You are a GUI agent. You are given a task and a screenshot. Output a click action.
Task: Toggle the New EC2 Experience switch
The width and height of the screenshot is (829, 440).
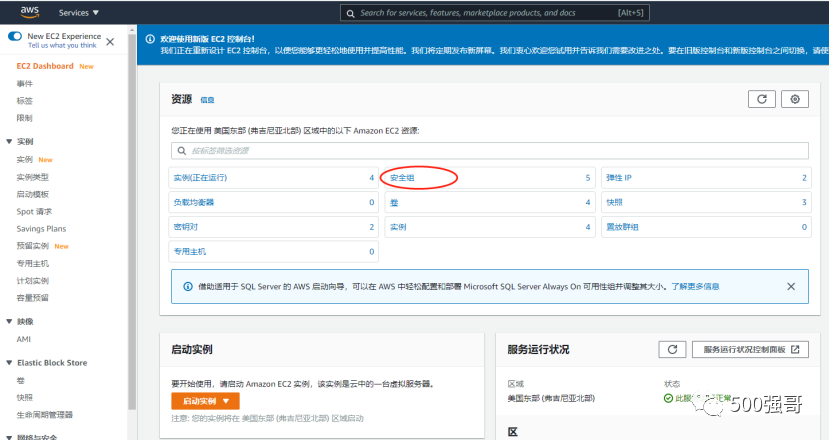click(15, 36)
